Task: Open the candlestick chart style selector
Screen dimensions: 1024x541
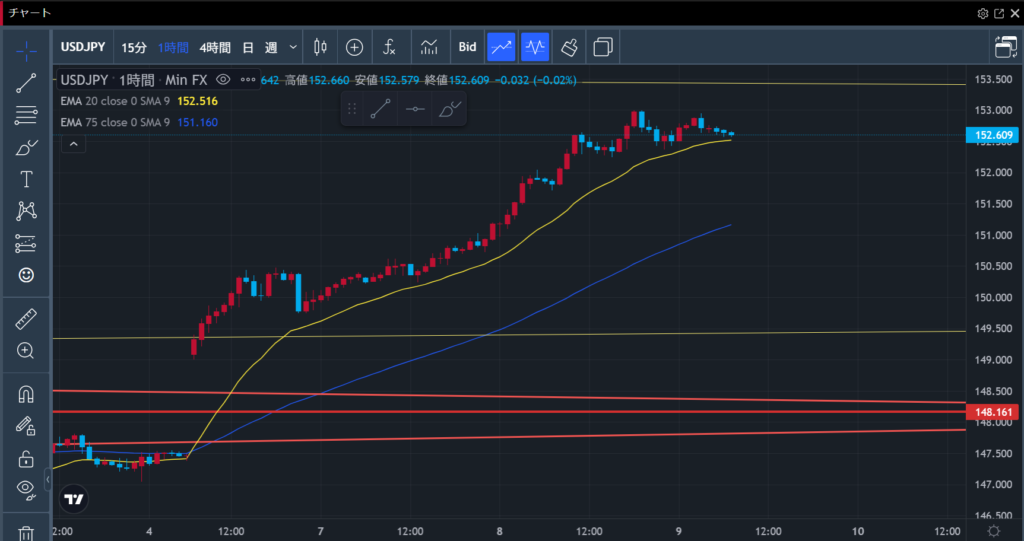Action: (321, 47)
